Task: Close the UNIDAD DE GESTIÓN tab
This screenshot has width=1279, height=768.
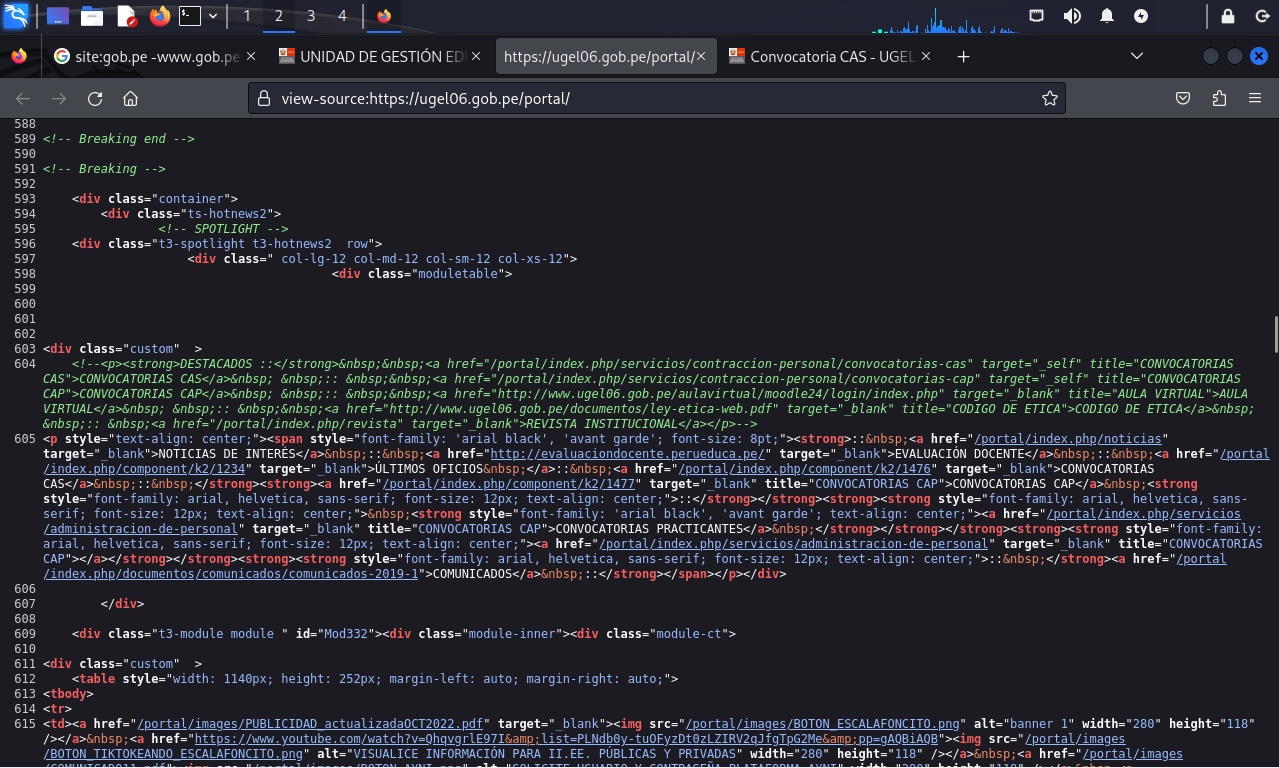Action: [x=478, y=57]
